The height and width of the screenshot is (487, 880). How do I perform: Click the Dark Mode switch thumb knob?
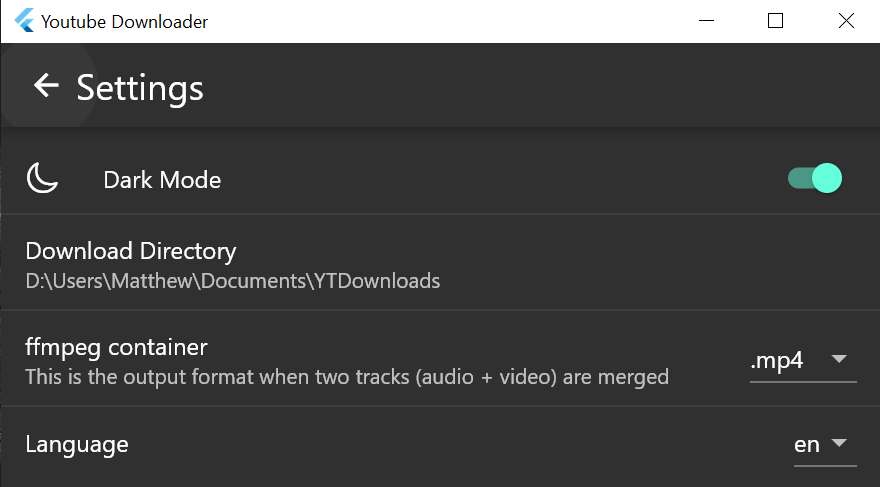coord(827,178)
